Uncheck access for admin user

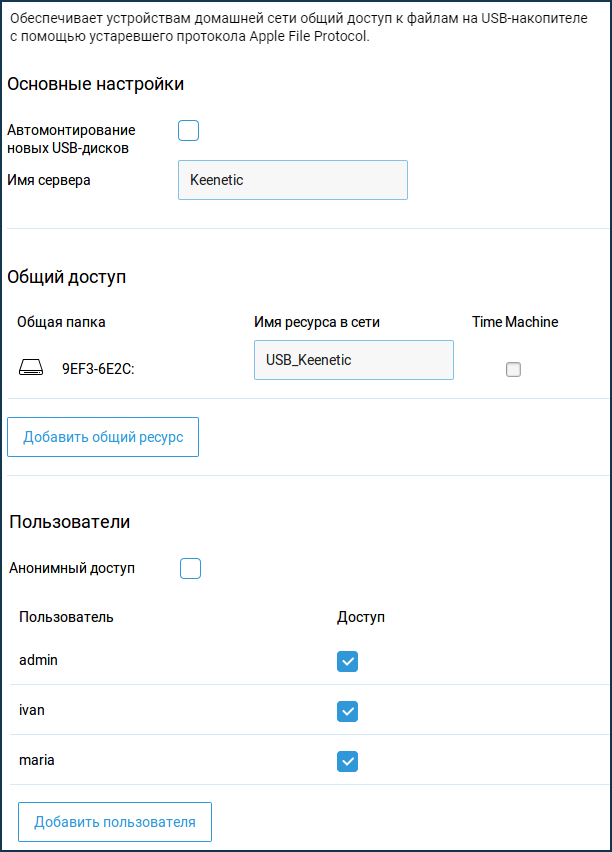pos(347,661)
